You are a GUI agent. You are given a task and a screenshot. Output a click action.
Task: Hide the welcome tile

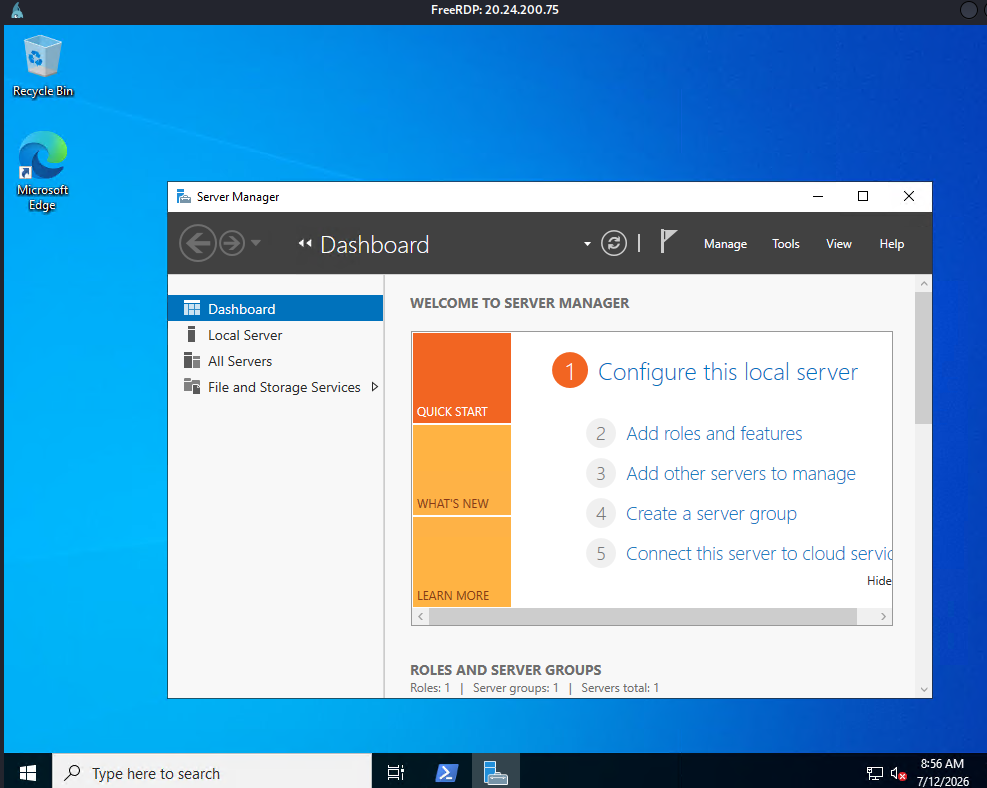[879, 580]
